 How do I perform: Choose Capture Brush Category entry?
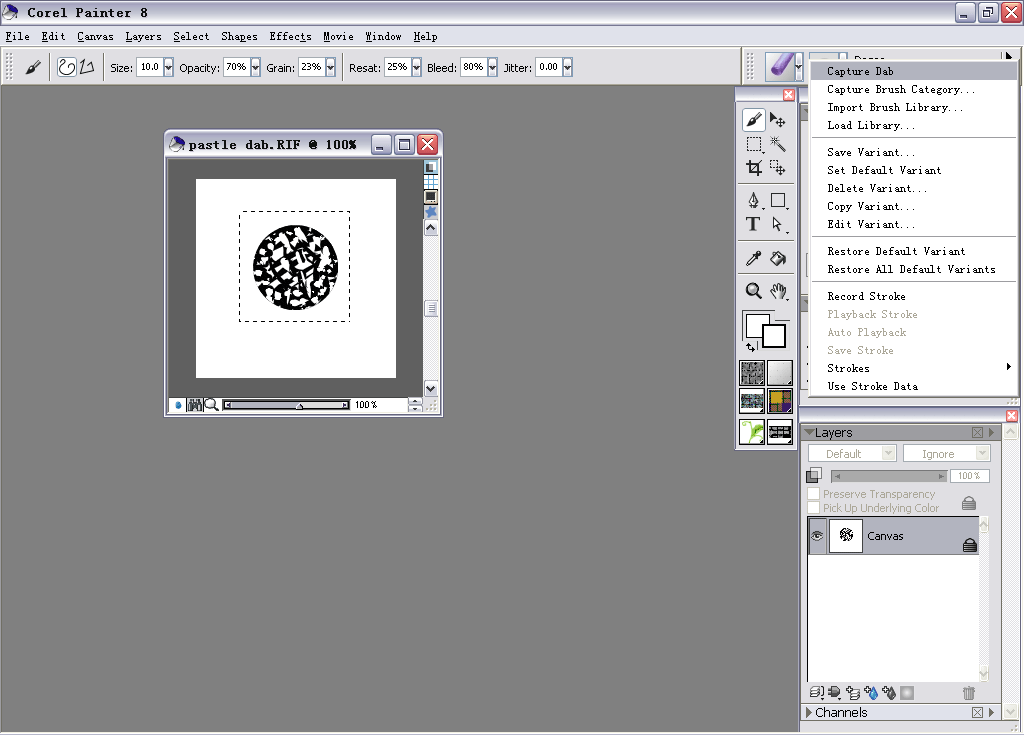pyautogui.click(x=914, y=89)
